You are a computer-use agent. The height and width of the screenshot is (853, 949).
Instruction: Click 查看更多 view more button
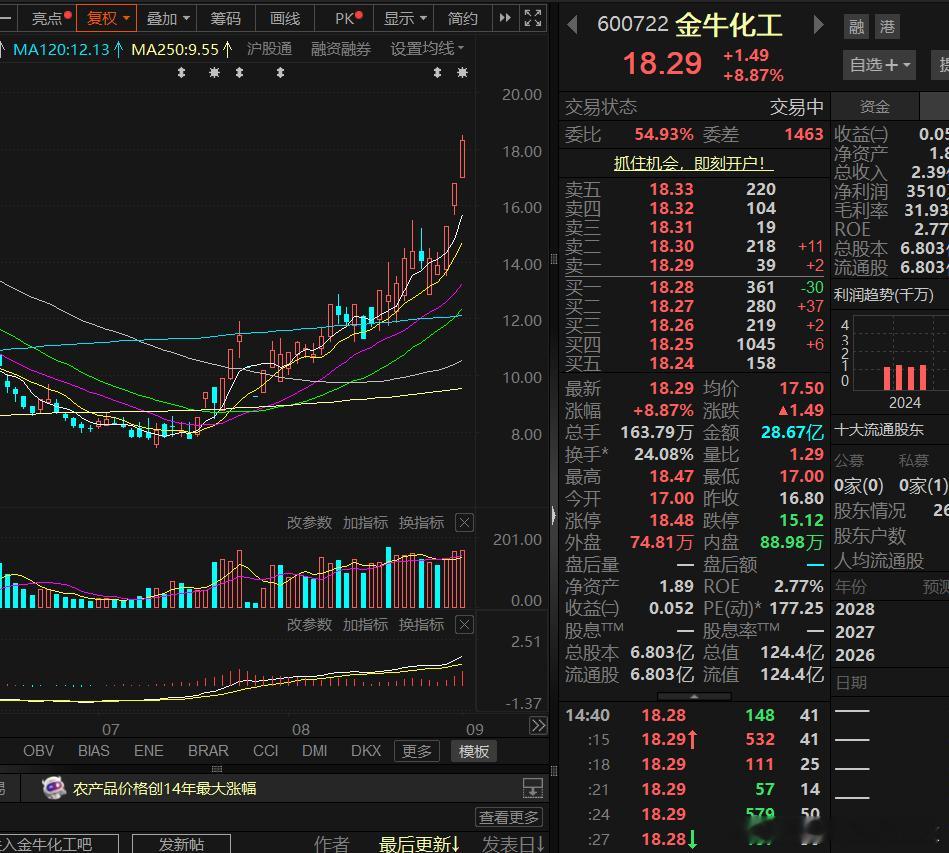[x=509, y=817]
